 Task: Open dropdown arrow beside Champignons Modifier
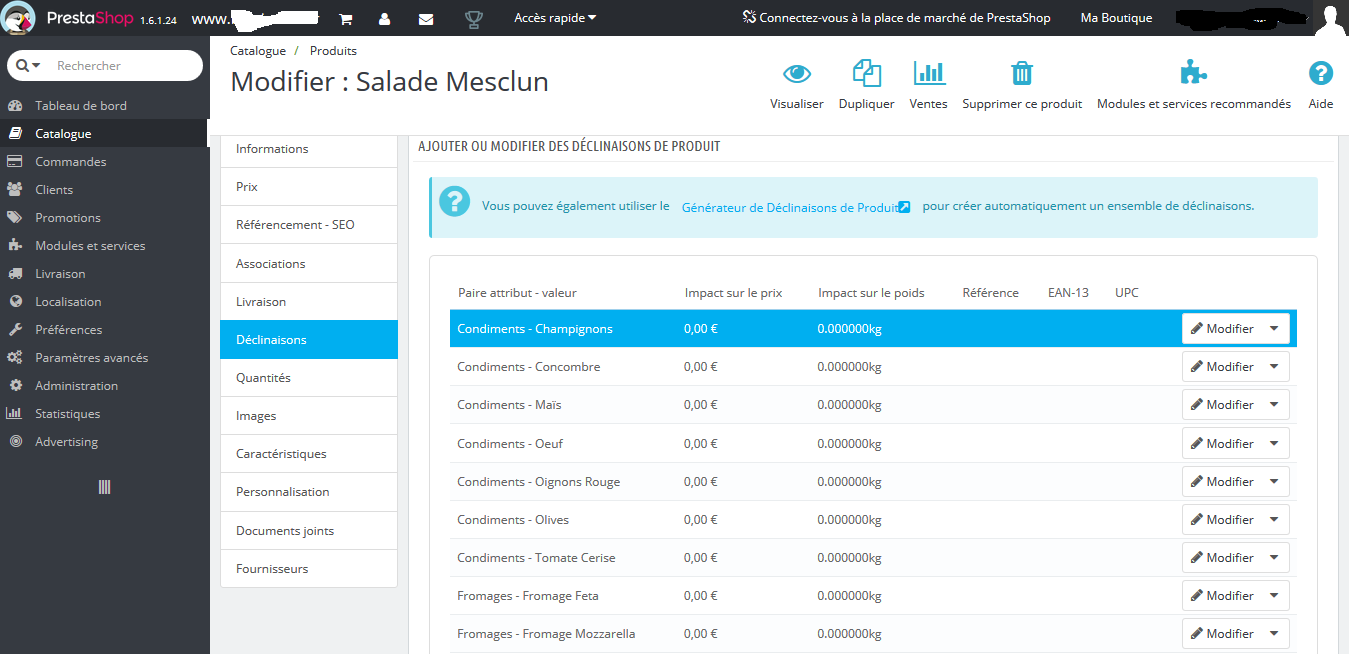point(1274,328)
